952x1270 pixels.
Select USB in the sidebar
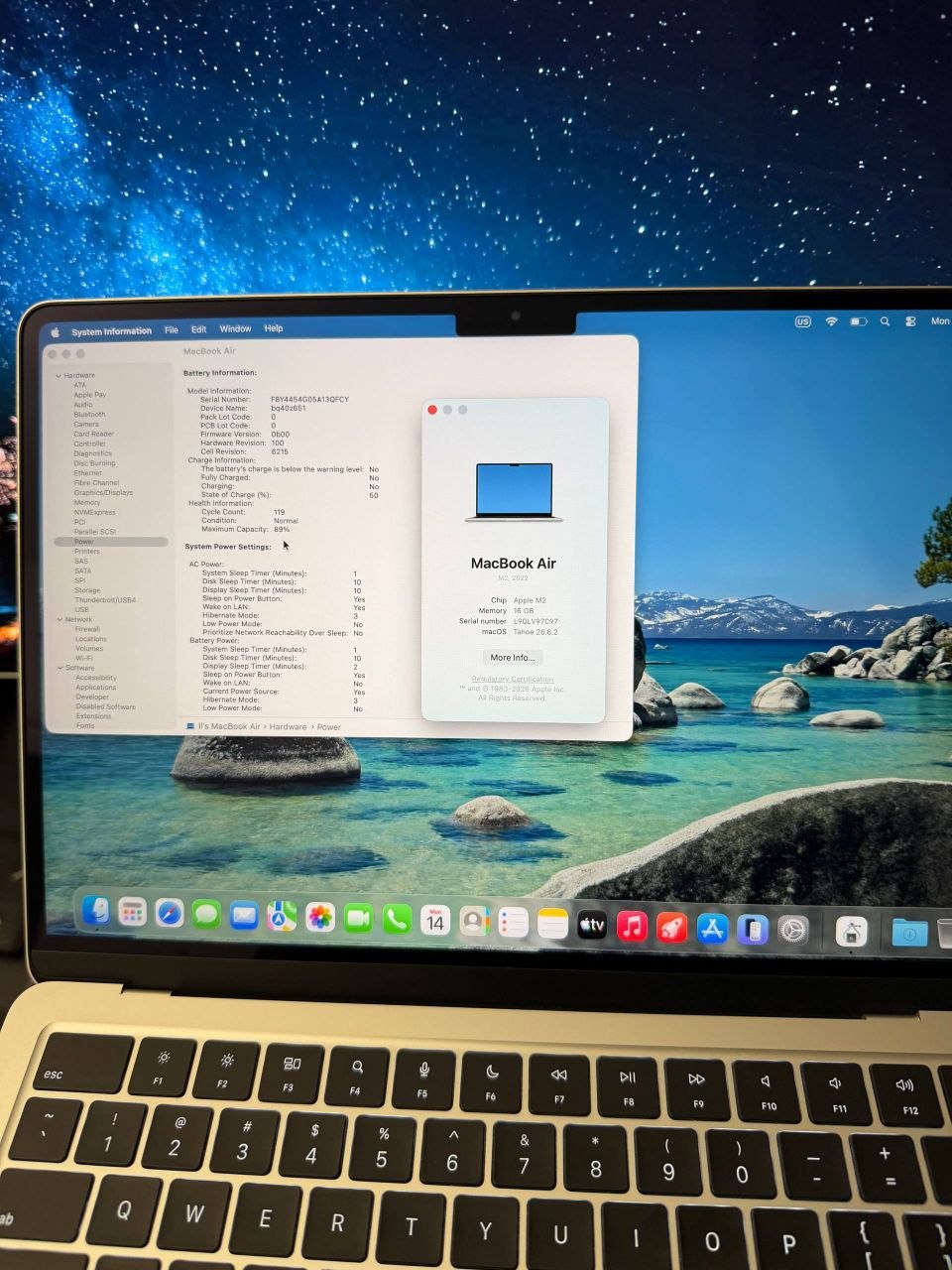(81, 610)
